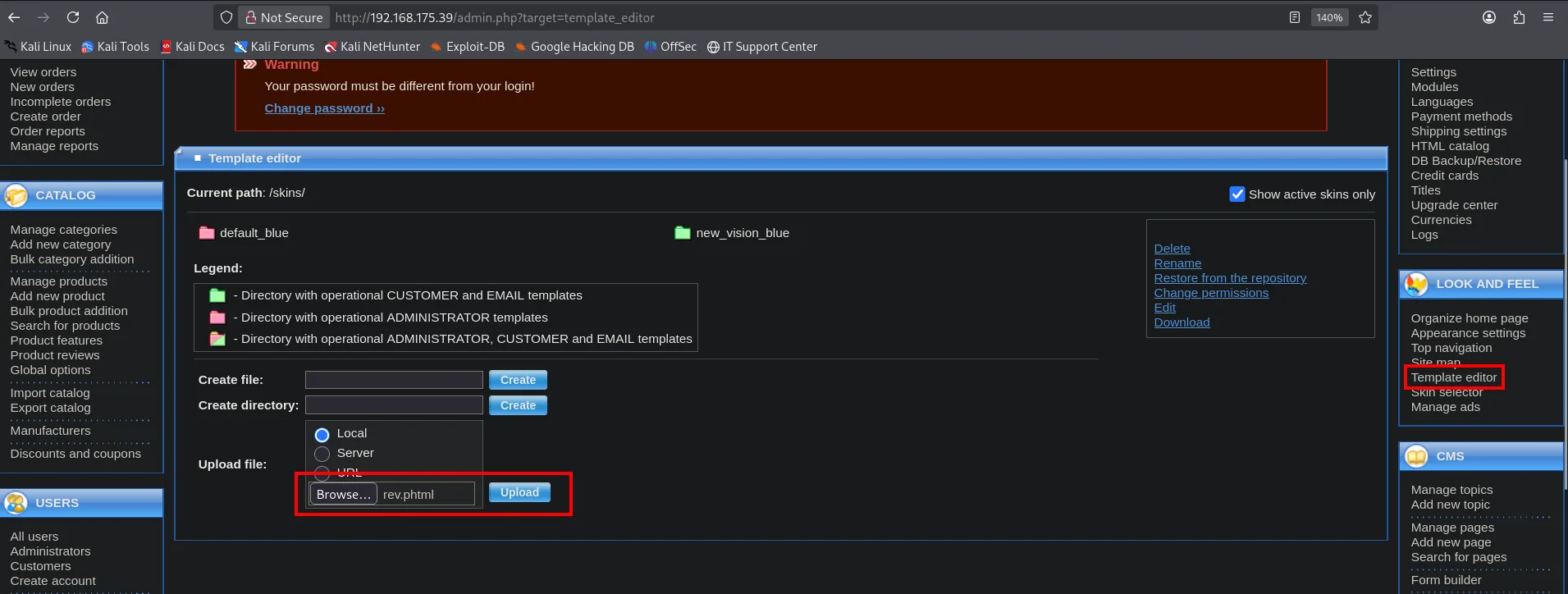Click the Download link
The image size is (1568, 594).
tap(1182, 322)
